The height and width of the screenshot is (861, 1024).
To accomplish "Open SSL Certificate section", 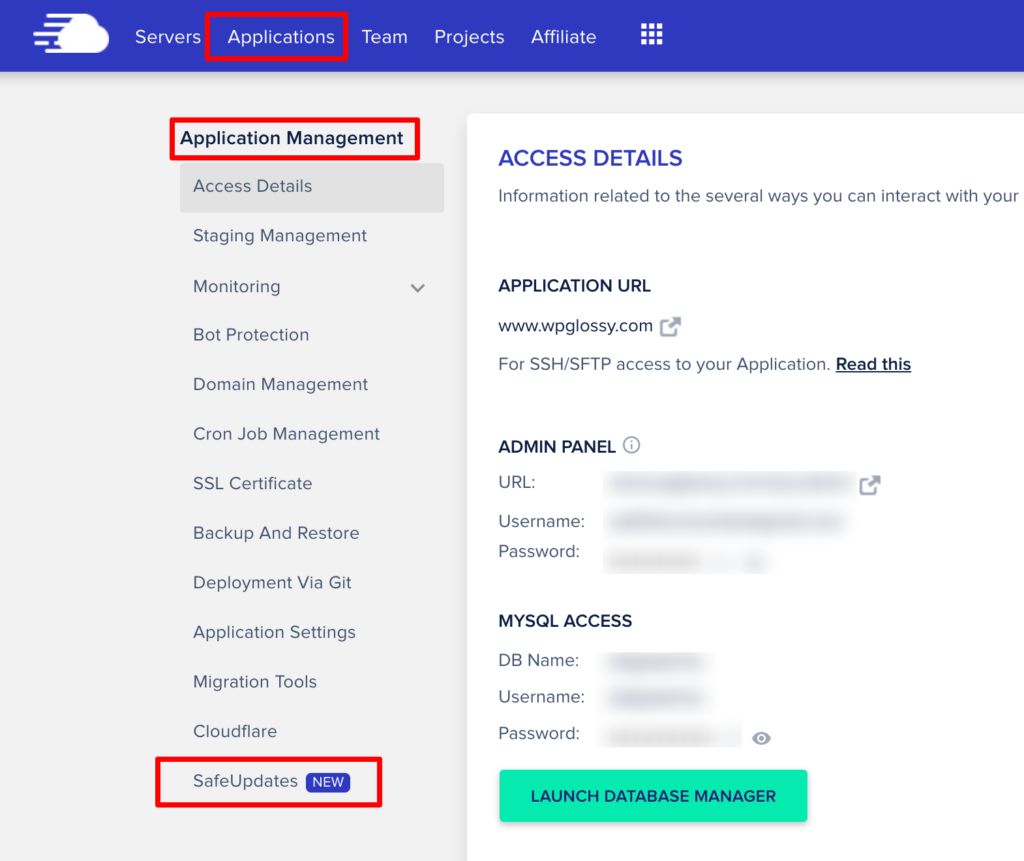I will (252, 483).
